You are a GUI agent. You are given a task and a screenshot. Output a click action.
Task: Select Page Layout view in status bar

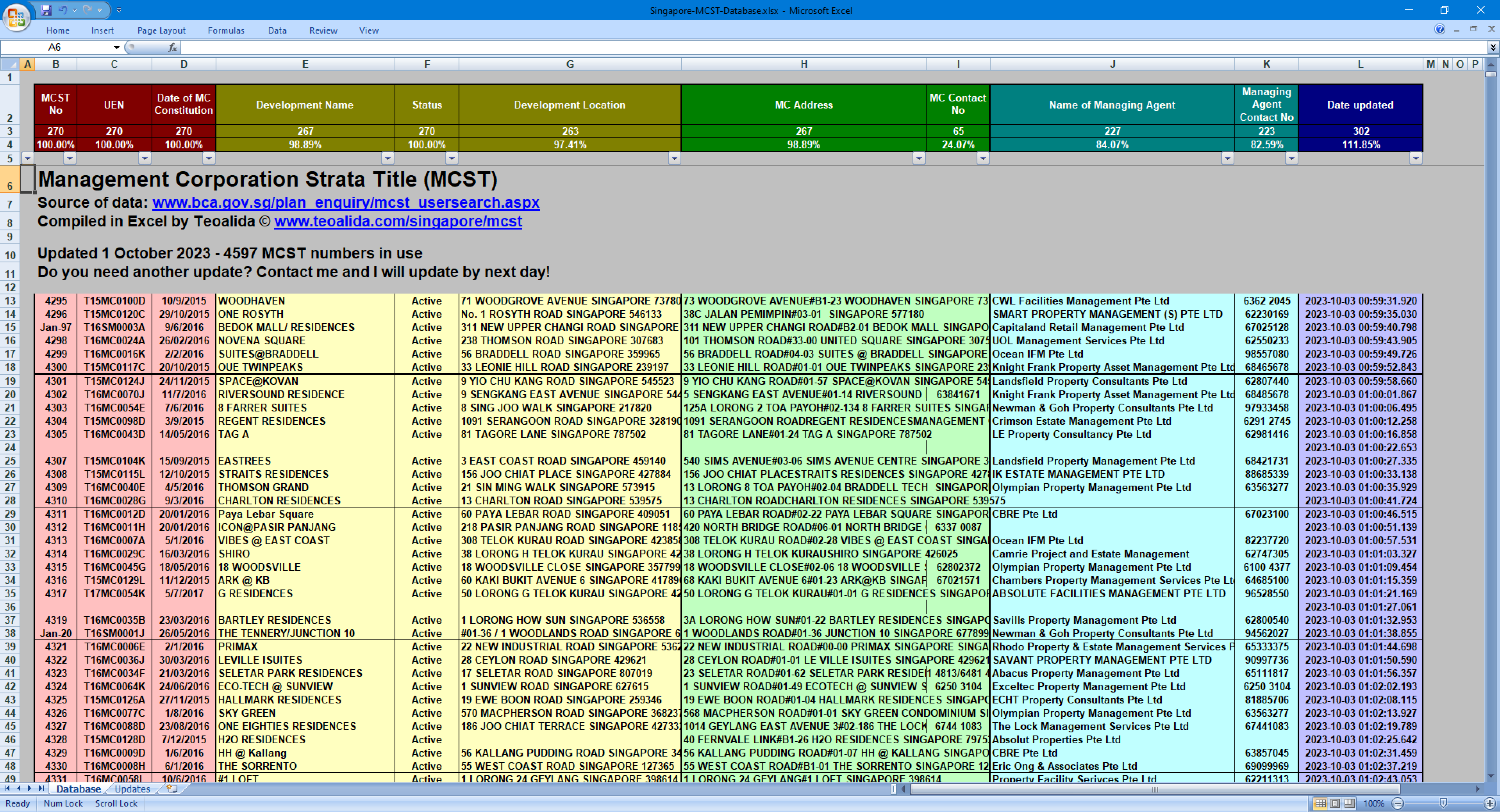(1335, 803)
